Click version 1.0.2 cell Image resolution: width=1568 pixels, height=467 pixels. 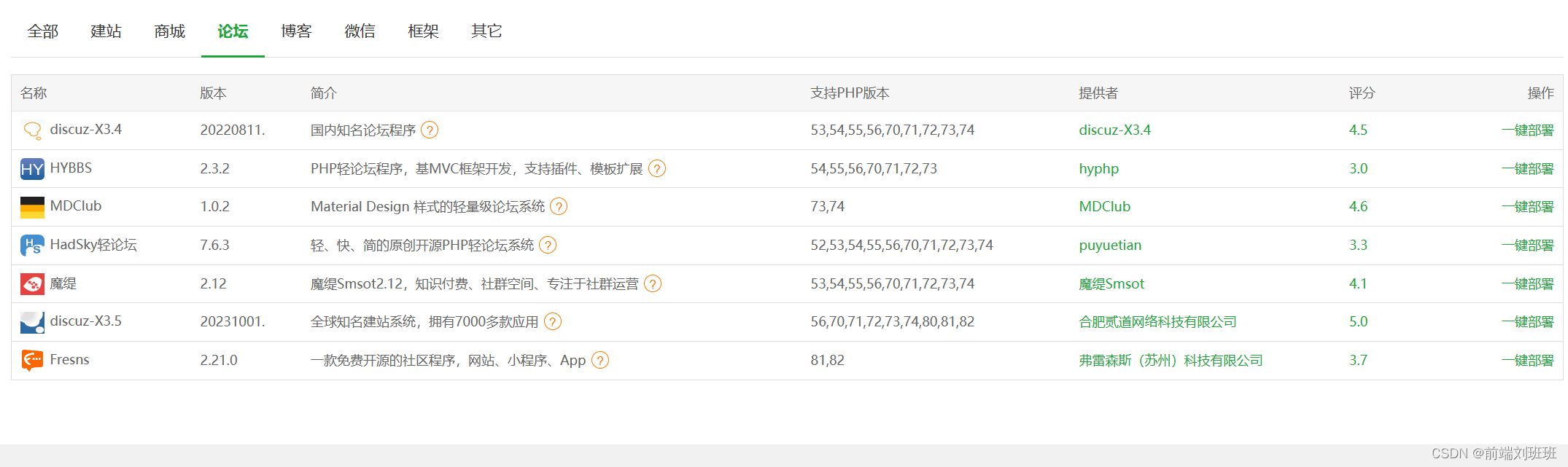tap(214, 207)
